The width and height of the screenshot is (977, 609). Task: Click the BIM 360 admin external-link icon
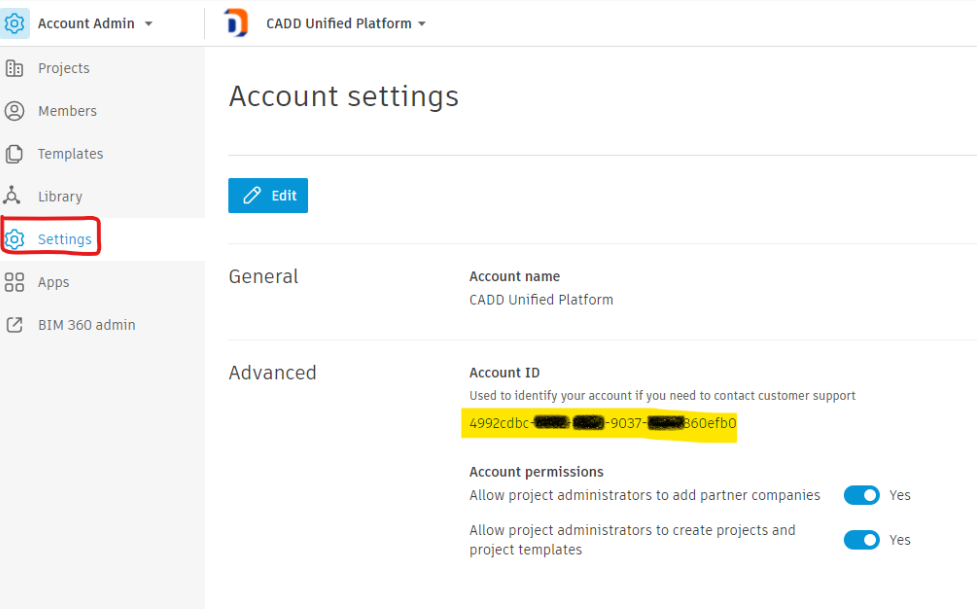pos(14,325)
